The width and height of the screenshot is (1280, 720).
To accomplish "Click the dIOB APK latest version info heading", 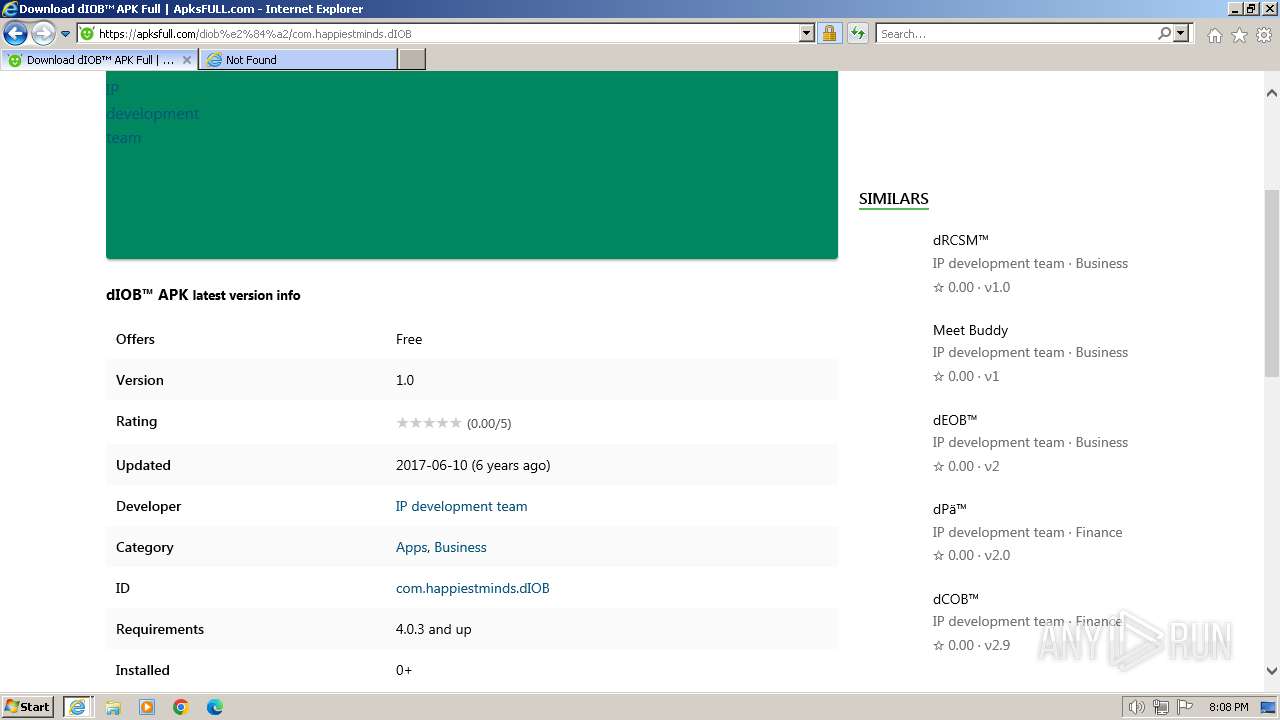I will click(203, 295).
